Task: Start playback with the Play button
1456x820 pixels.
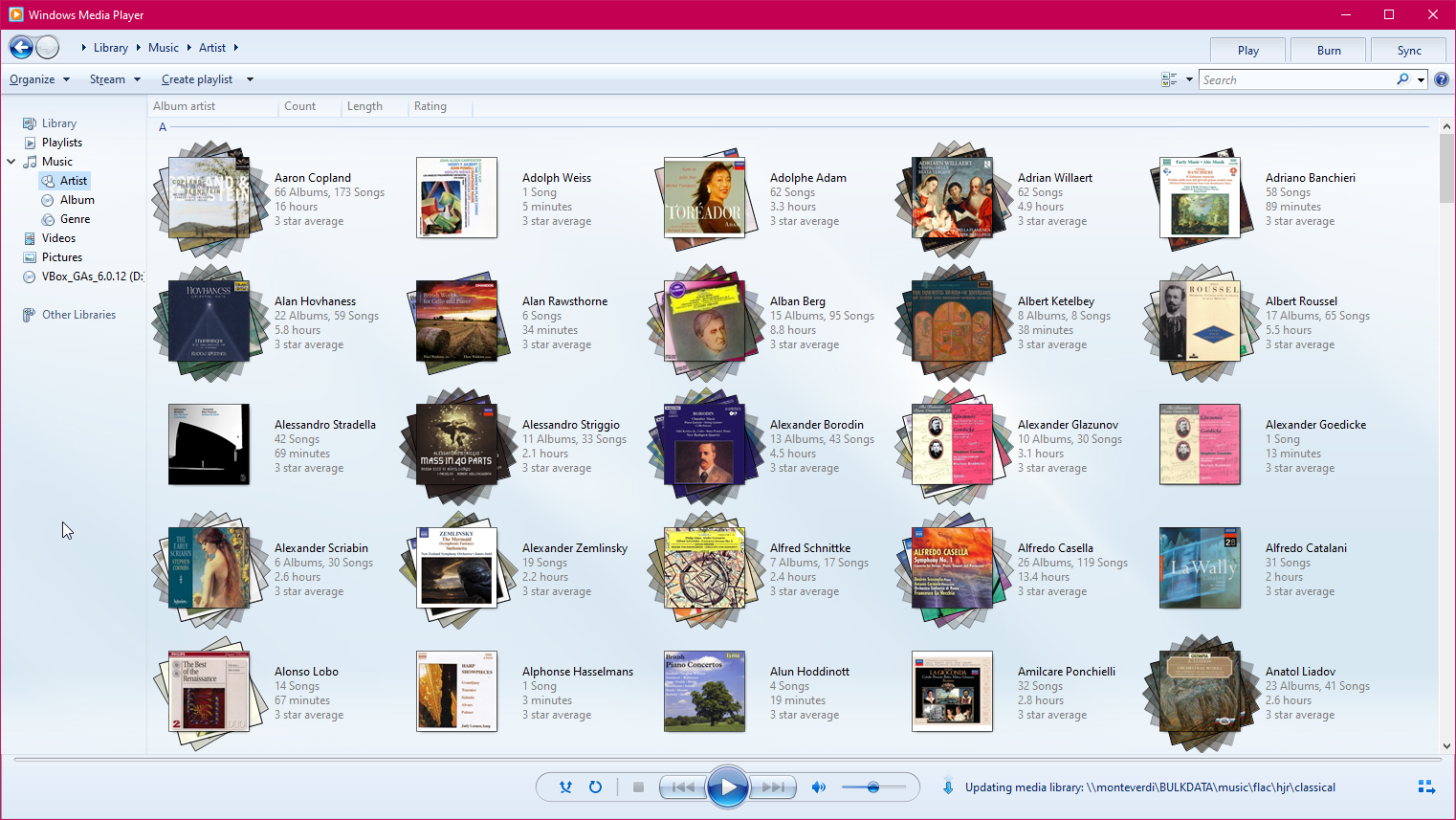Action: tap(728, 787)
